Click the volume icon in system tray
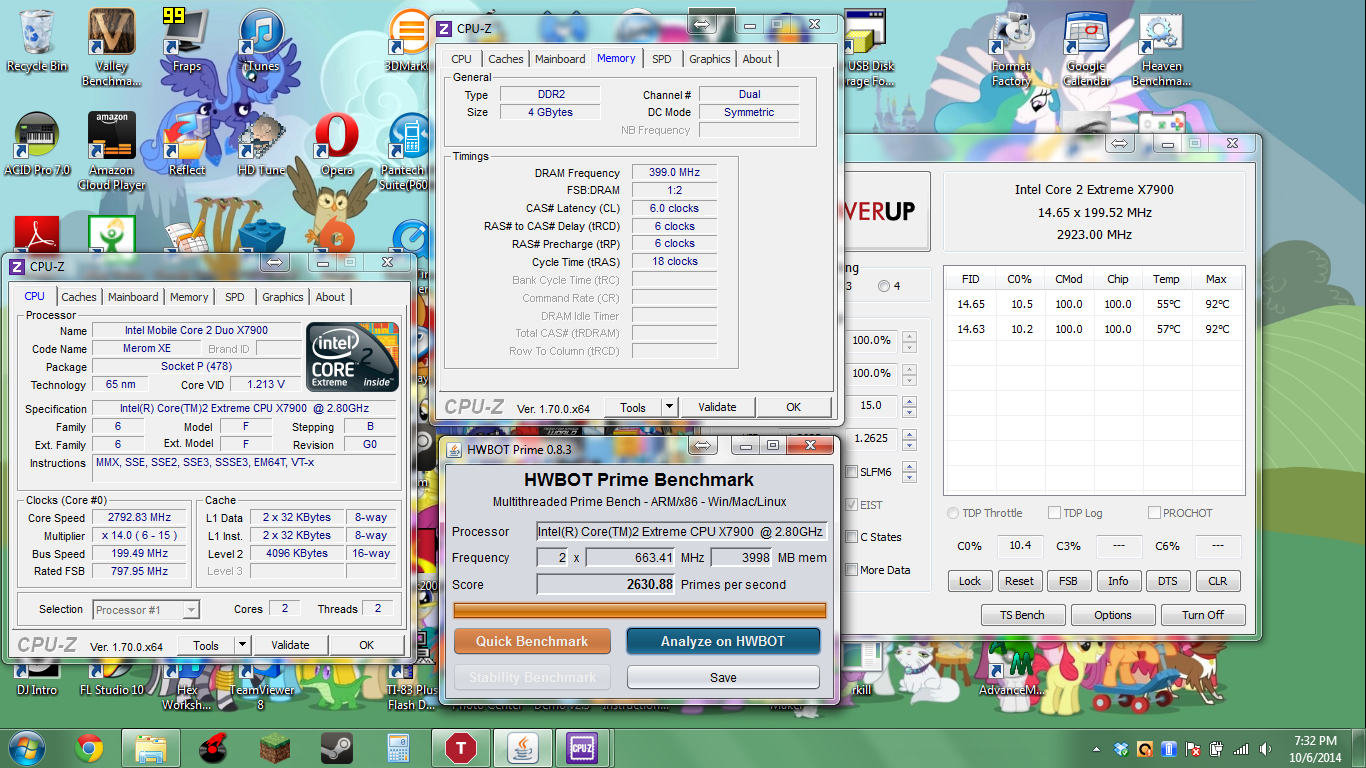1366x768 pixels. 1265,749
